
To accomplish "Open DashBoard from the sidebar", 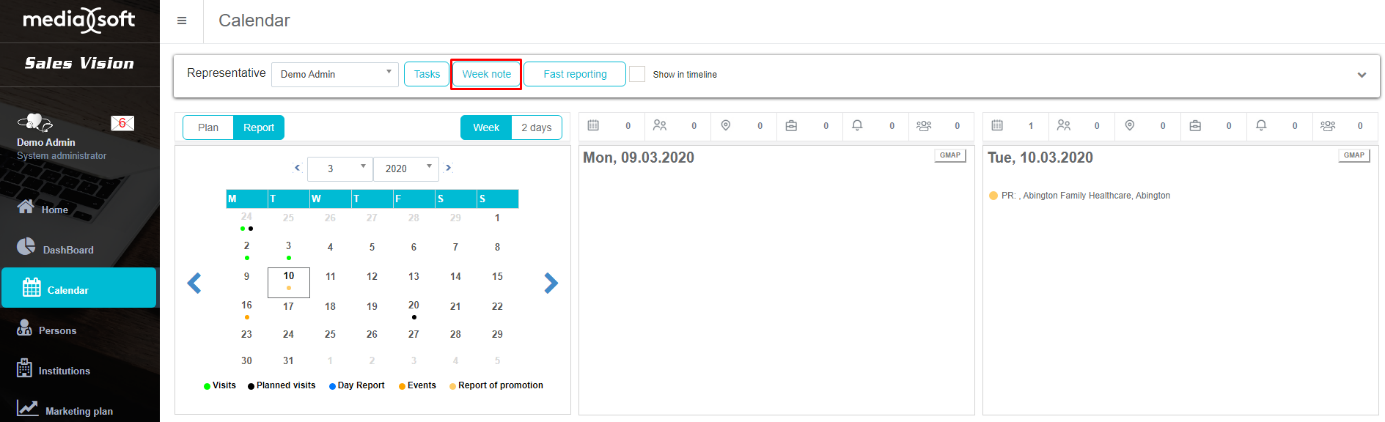I will [x=67, y=250].
